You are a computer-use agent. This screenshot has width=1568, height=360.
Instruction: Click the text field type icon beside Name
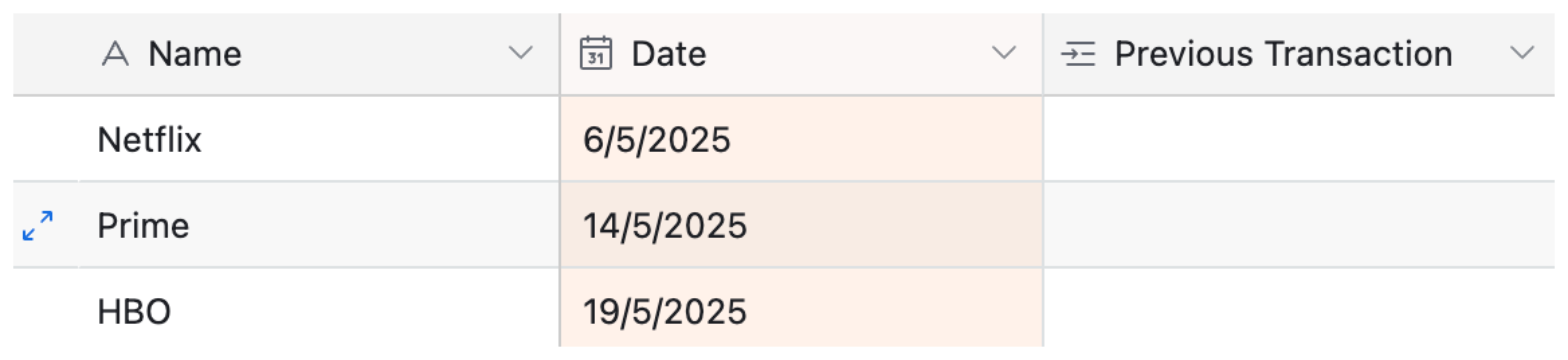pos(115,54)
